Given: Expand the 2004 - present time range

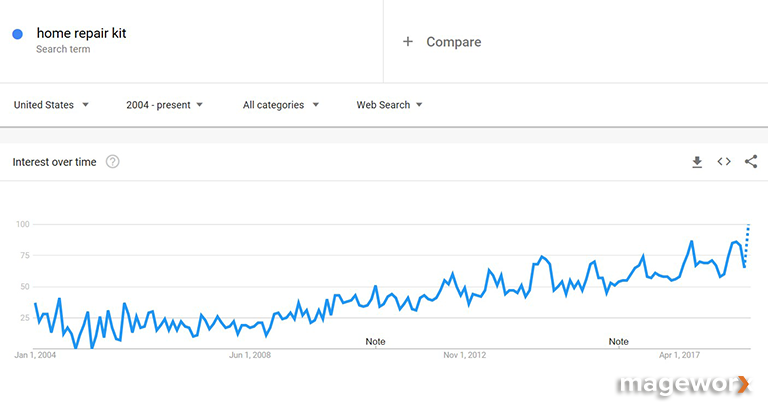Looking at the screenshot, I should tap(165, 105).
